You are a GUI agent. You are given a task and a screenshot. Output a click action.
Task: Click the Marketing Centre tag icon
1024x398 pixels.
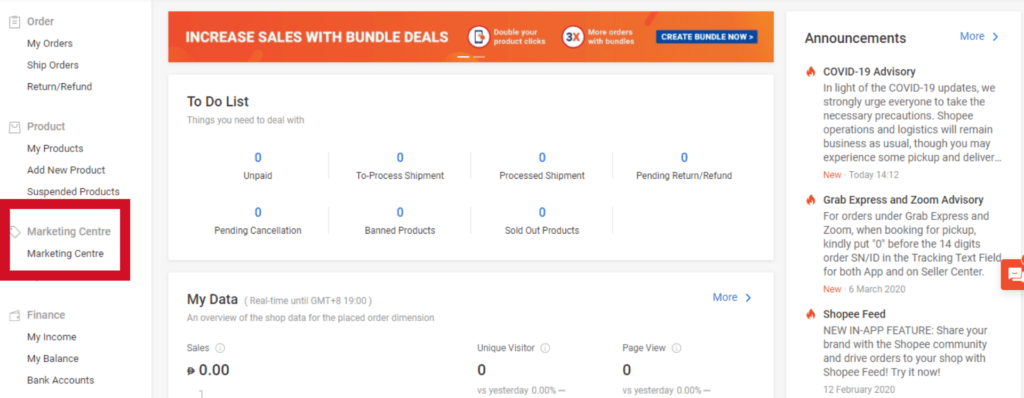click(15, 232)
